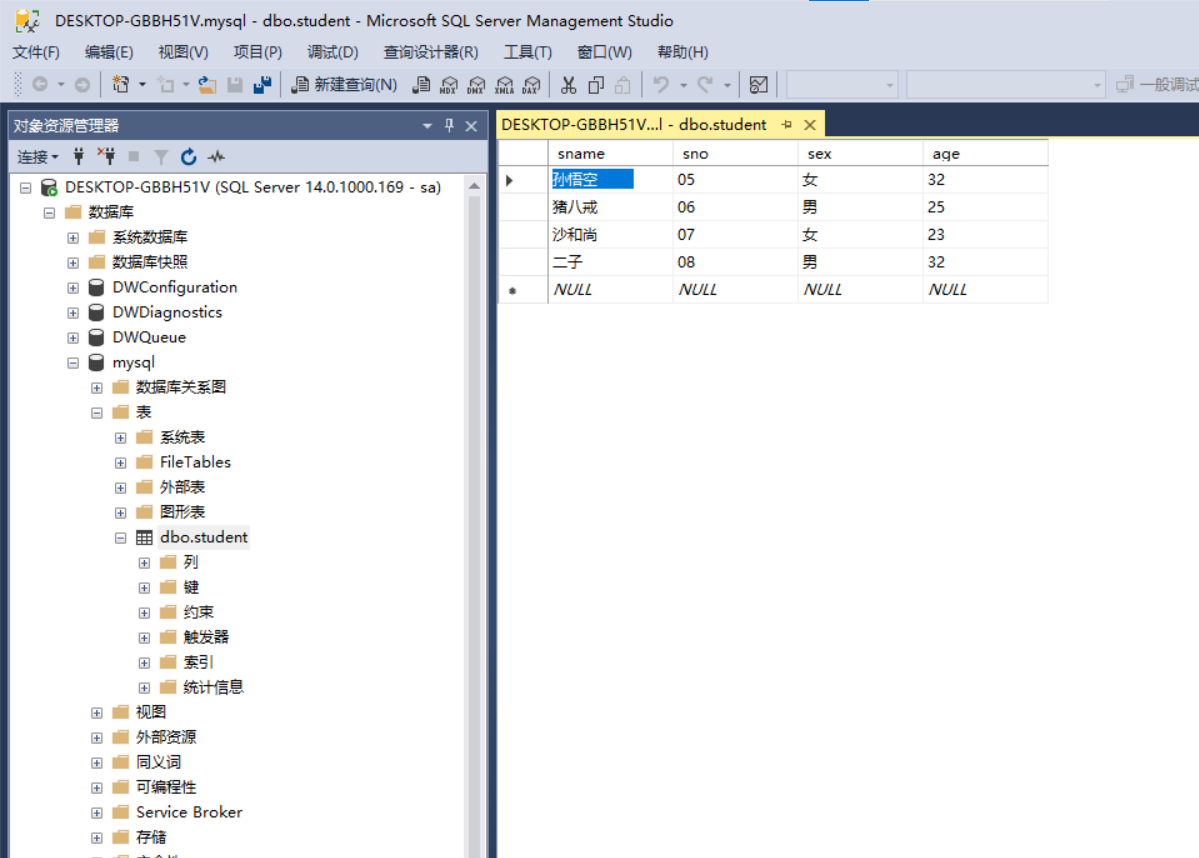Collapse the dbo.student table node
The height and width of the screenshot is (858, 1199).
120,538
